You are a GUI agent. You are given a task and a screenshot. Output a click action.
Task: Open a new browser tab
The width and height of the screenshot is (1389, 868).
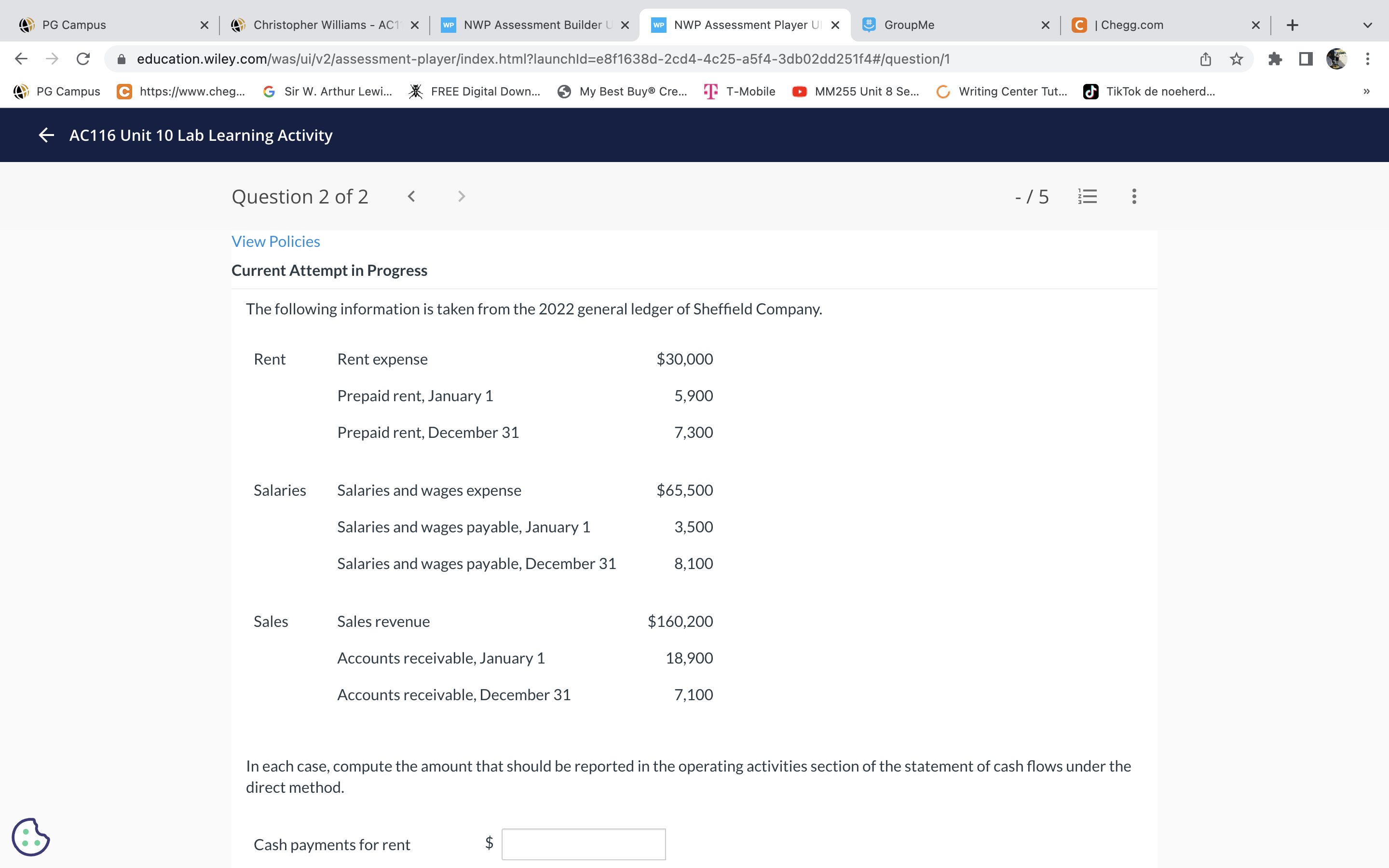[x=1292, y=25]
